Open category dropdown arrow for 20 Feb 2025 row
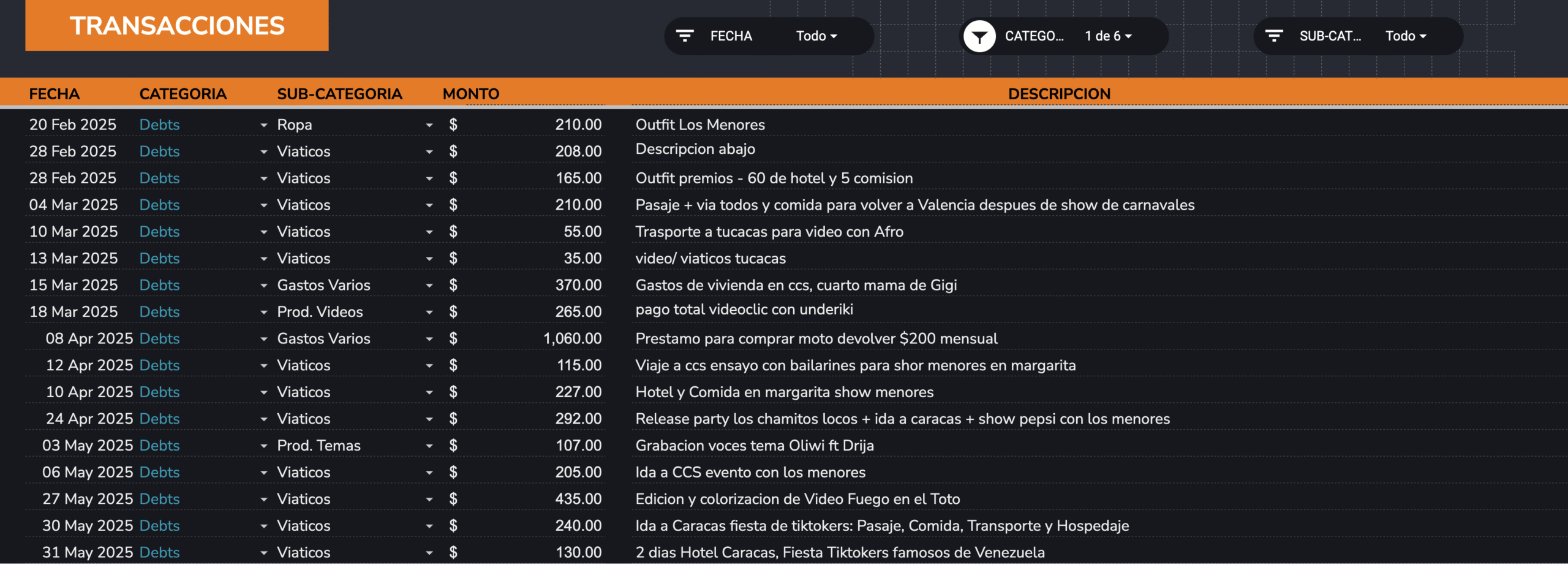 coord(264,125)
